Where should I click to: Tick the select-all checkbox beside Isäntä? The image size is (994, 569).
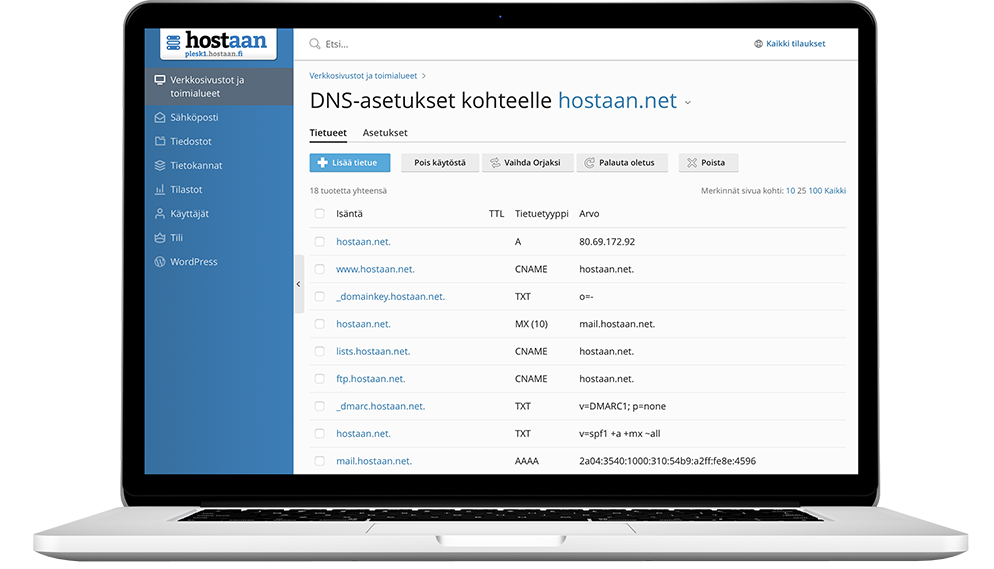320,214
